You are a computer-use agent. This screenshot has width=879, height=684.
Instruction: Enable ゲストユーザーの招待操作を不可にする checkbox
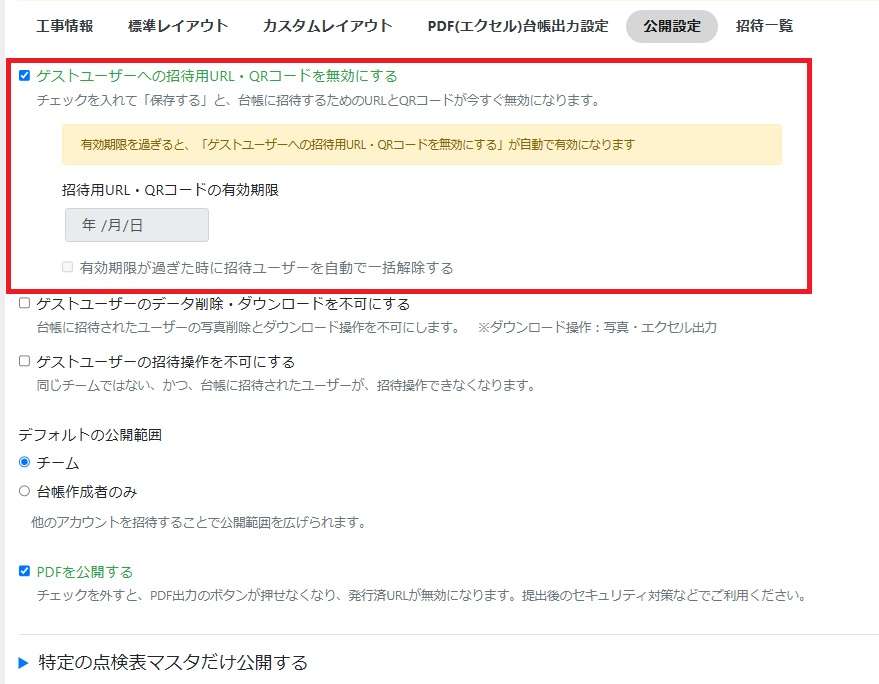(x=24, y=361)
